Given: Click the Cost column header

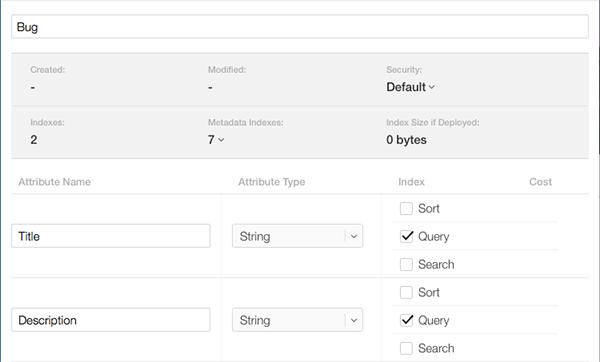Looking at the screenshot, I should [x=540, y=182].
